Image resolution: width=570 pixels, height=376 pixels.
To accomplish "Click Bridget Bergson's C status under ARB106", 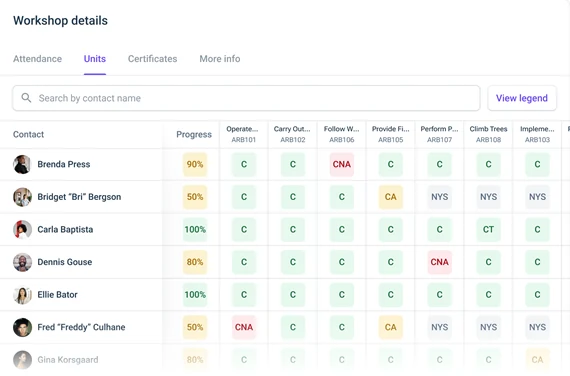I will [342, 197].
